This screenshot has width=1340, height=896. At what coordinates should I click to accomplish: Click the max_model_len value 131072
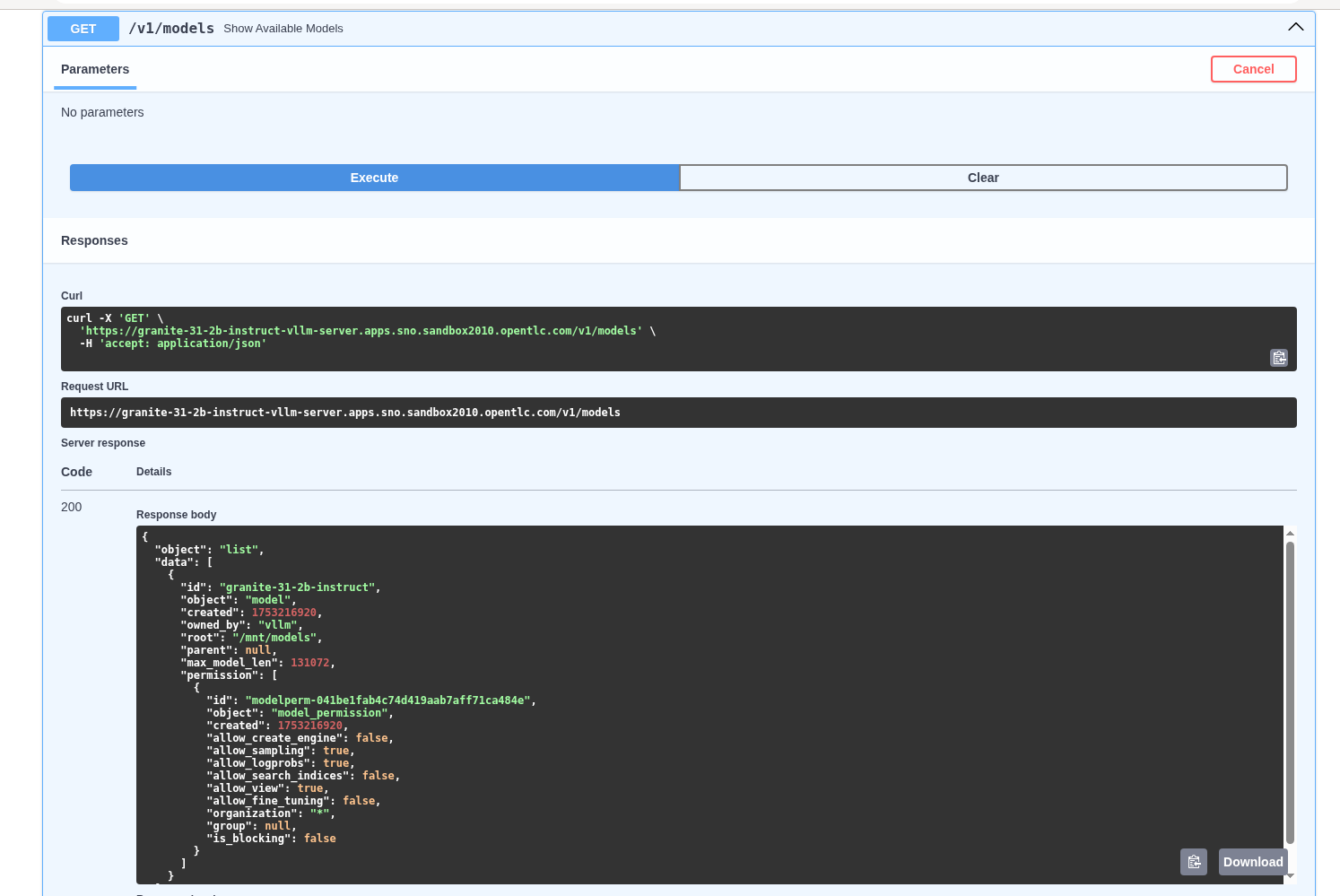point(310,663)
